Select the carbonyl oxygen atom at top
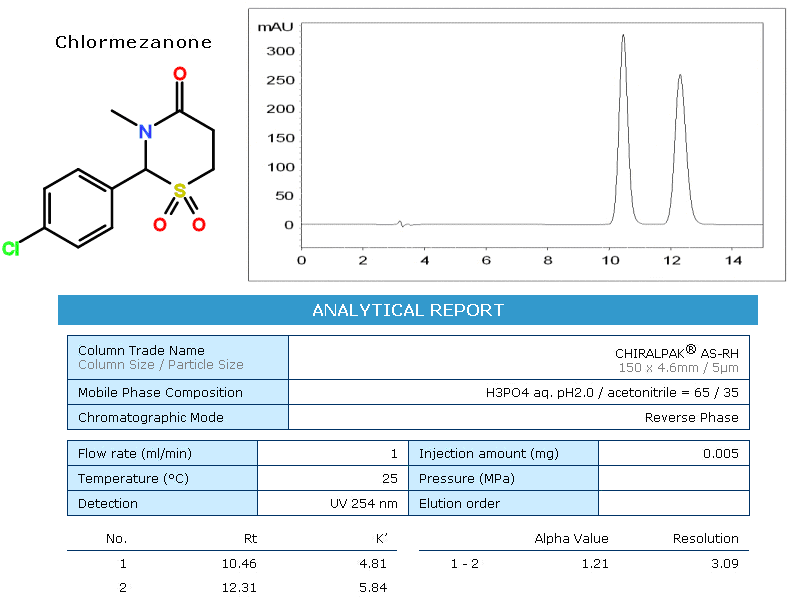 (x=179, y=74)
